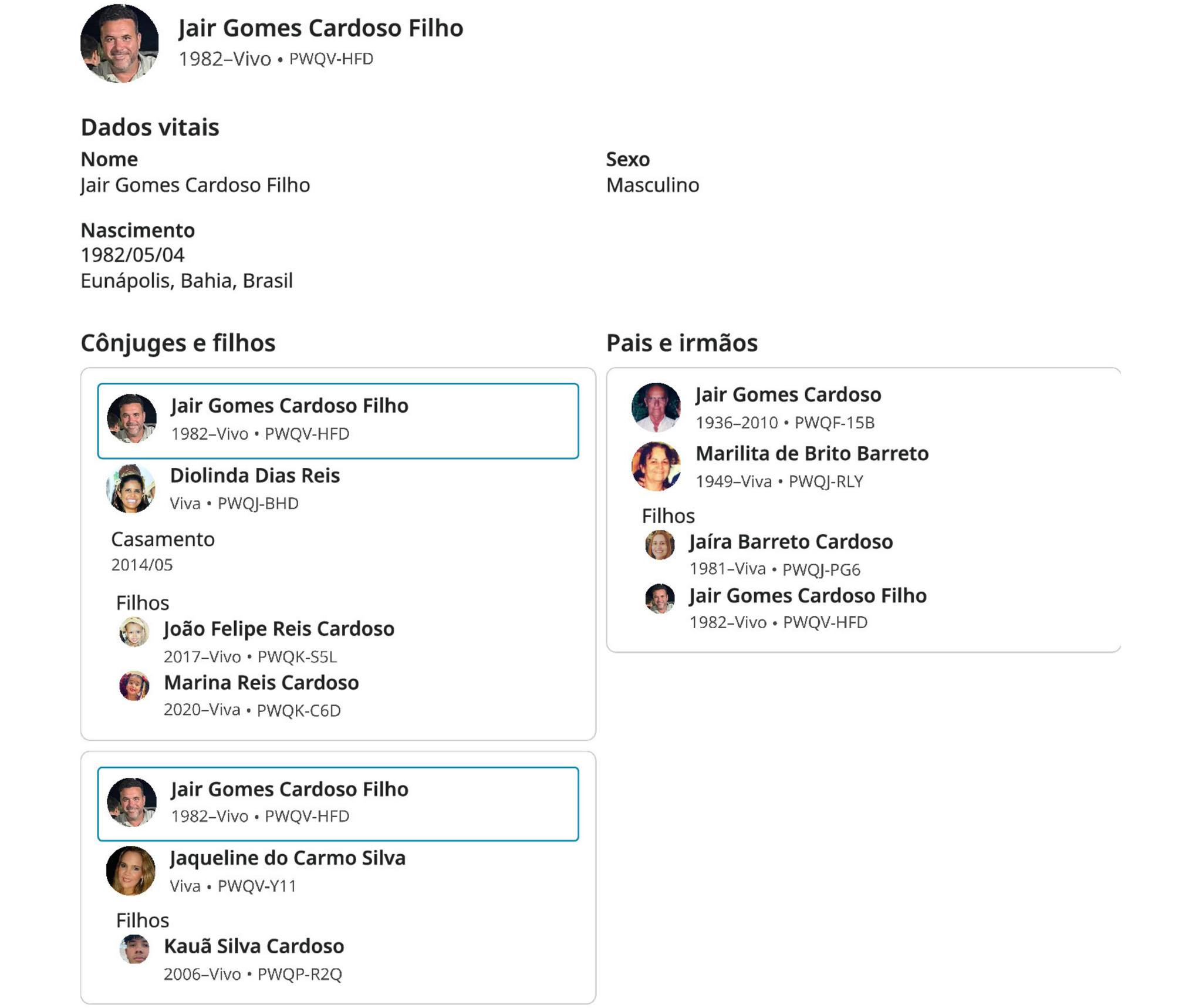Image resolution: width=1202 pixels, height=1008 pixels.
Task: Open João Felipe Reis Cardoso's page
Action: coord(279,629)
